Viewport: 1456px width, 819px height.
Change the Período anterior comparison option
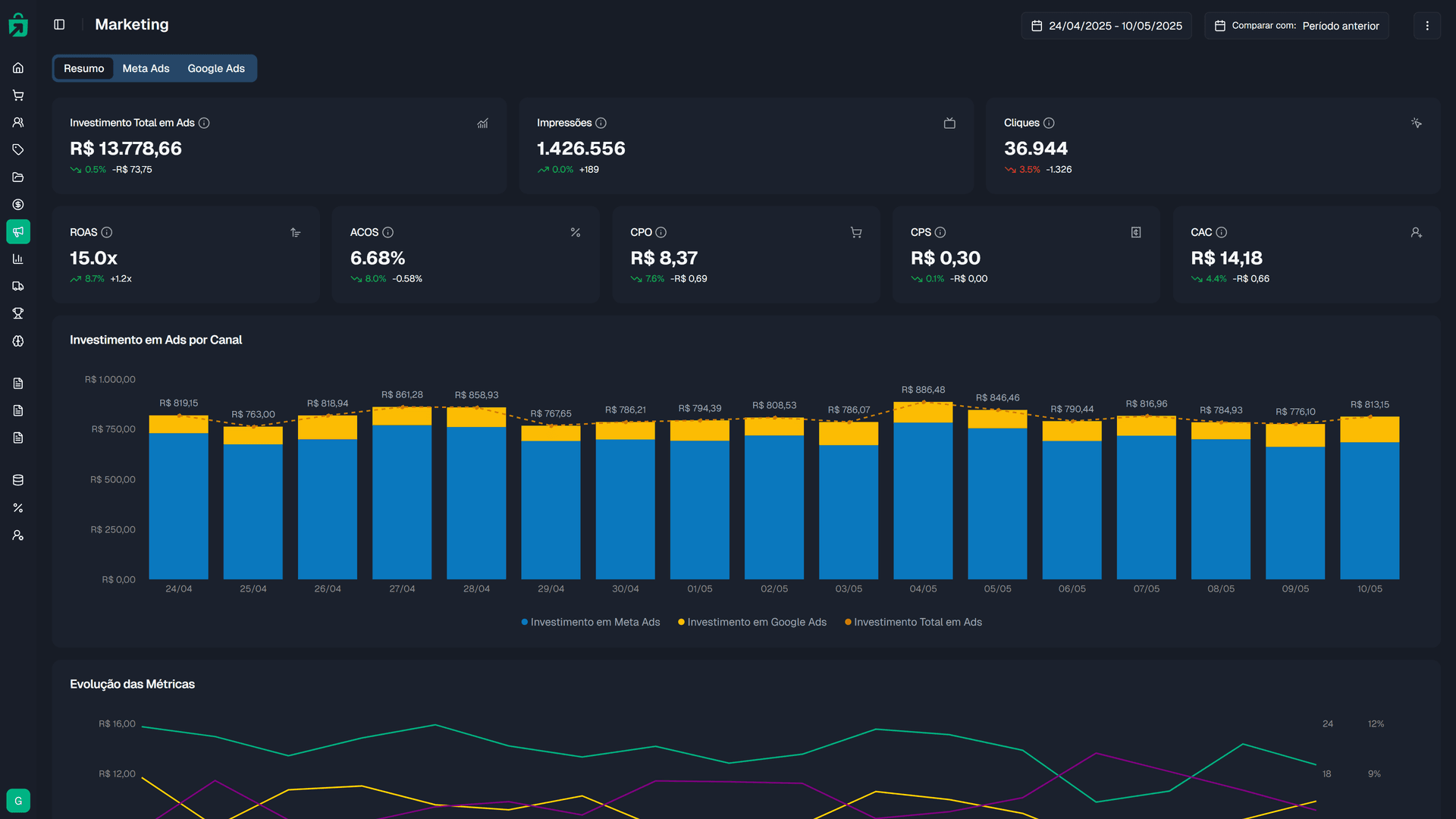pos(1341,25)
